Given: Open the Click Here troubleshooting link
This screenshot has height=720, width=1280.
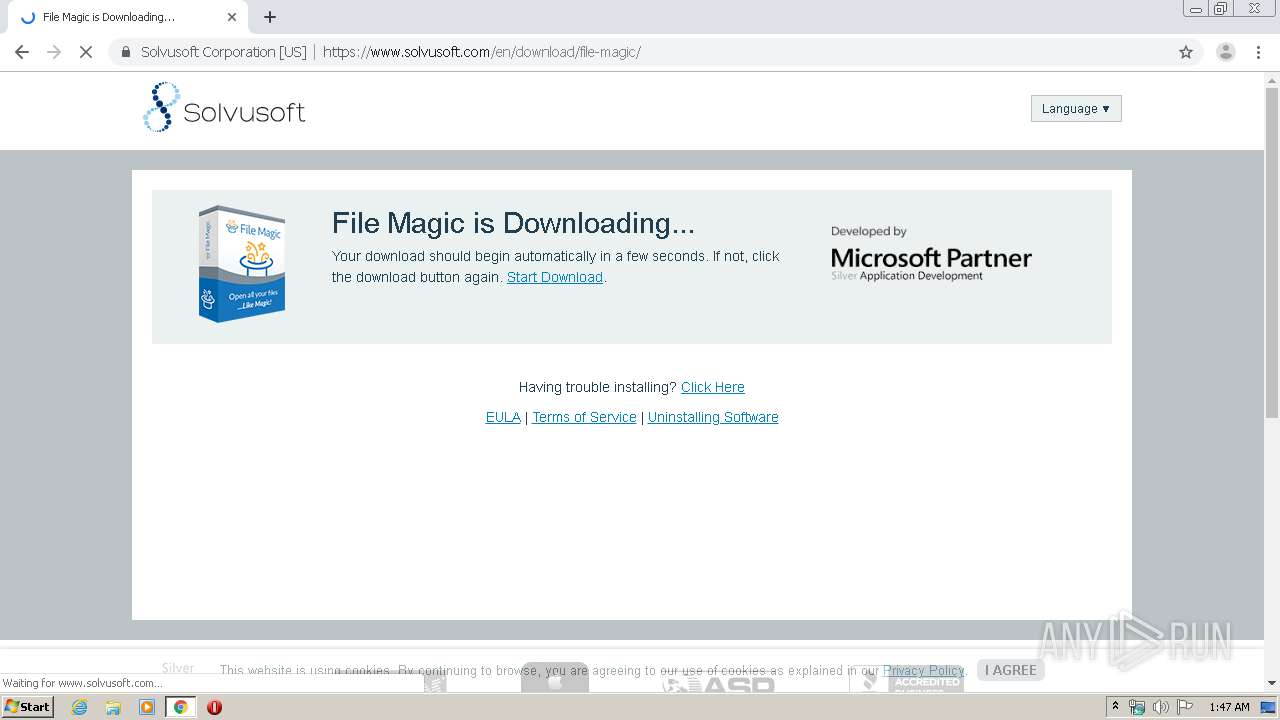Looking at the screenshot, I should coord(713,387).
